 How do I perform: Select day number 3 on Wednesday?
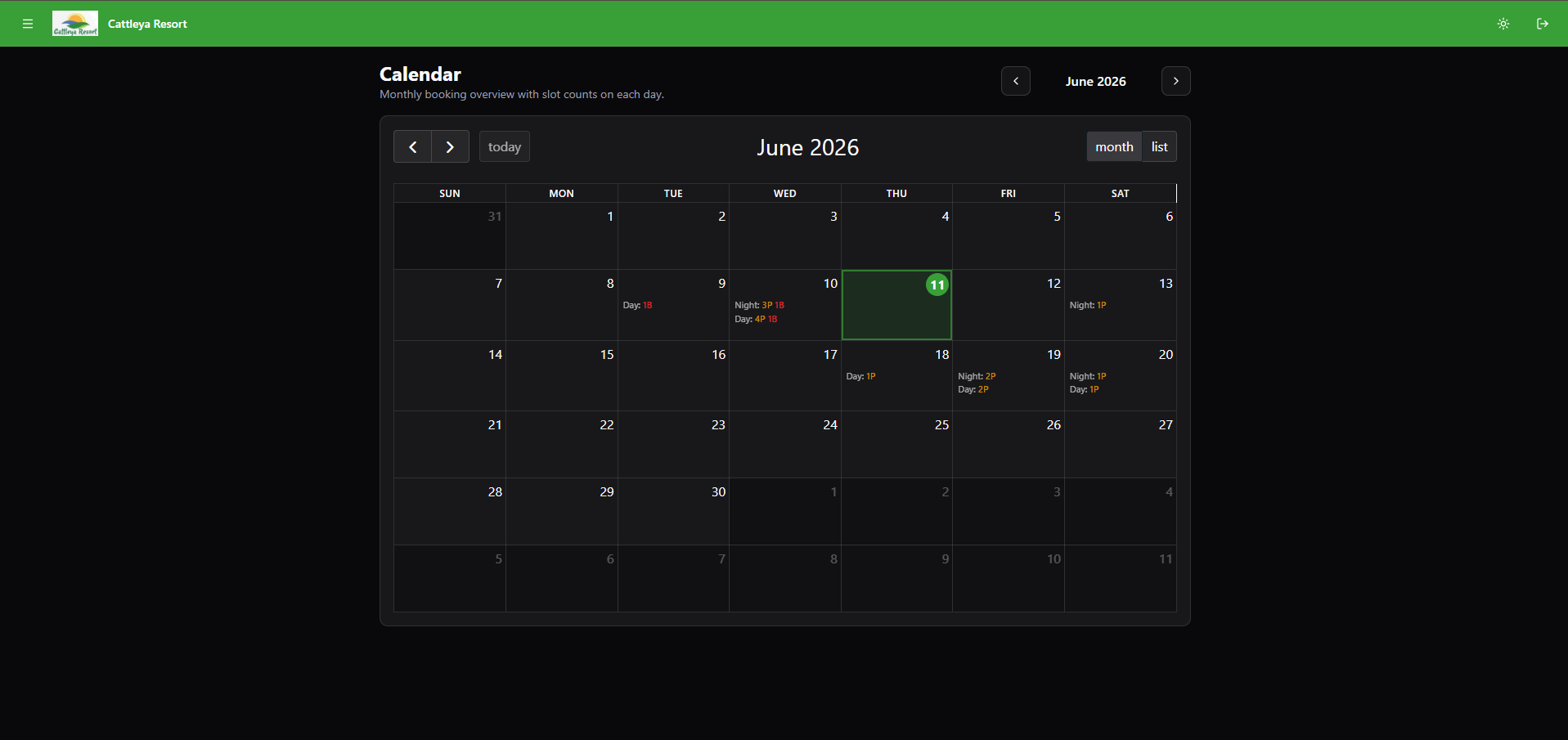833,216
